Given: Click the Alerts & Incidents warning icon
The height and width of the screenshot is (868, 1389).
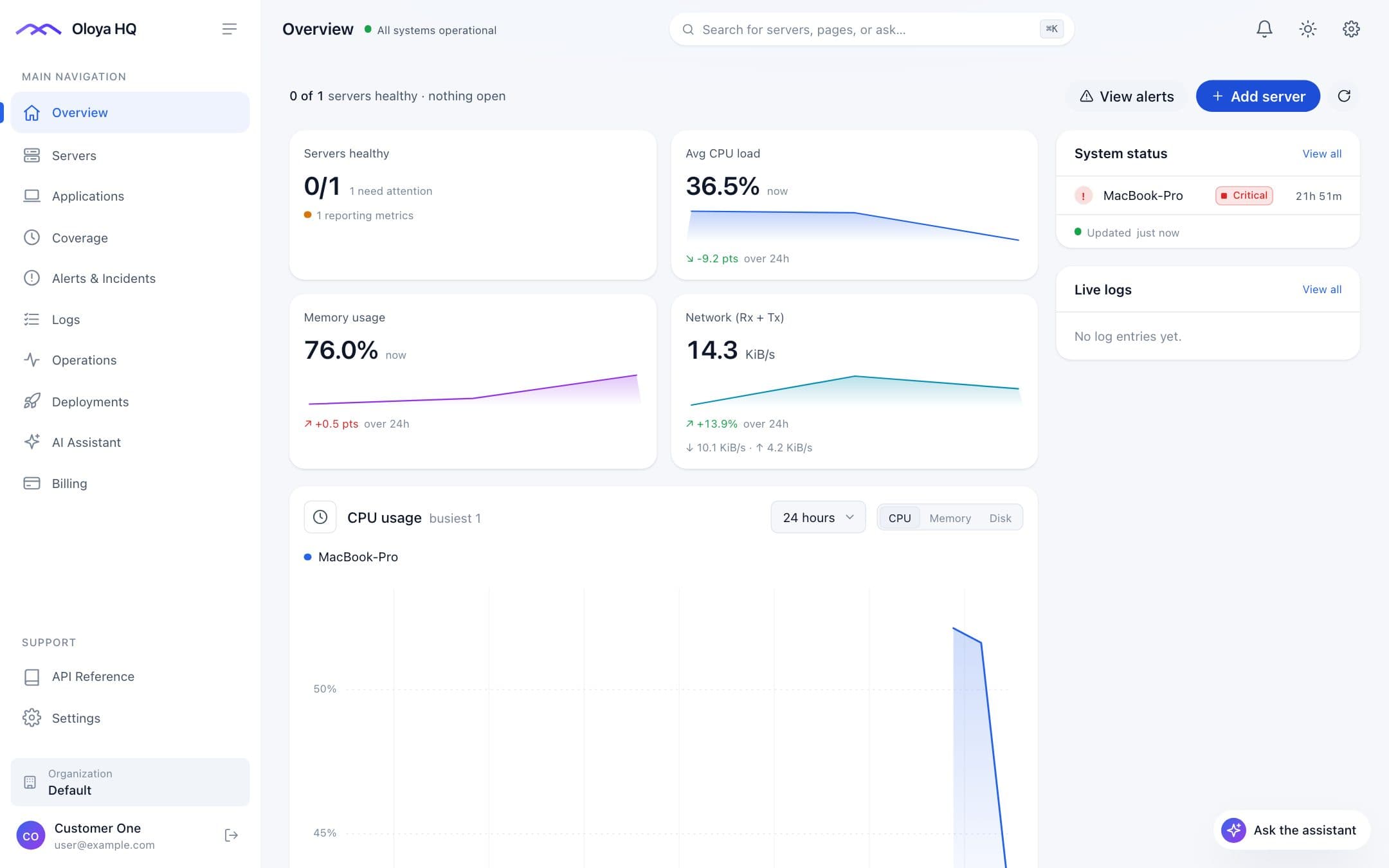Looking at the screenshot, I should [32, 278].
